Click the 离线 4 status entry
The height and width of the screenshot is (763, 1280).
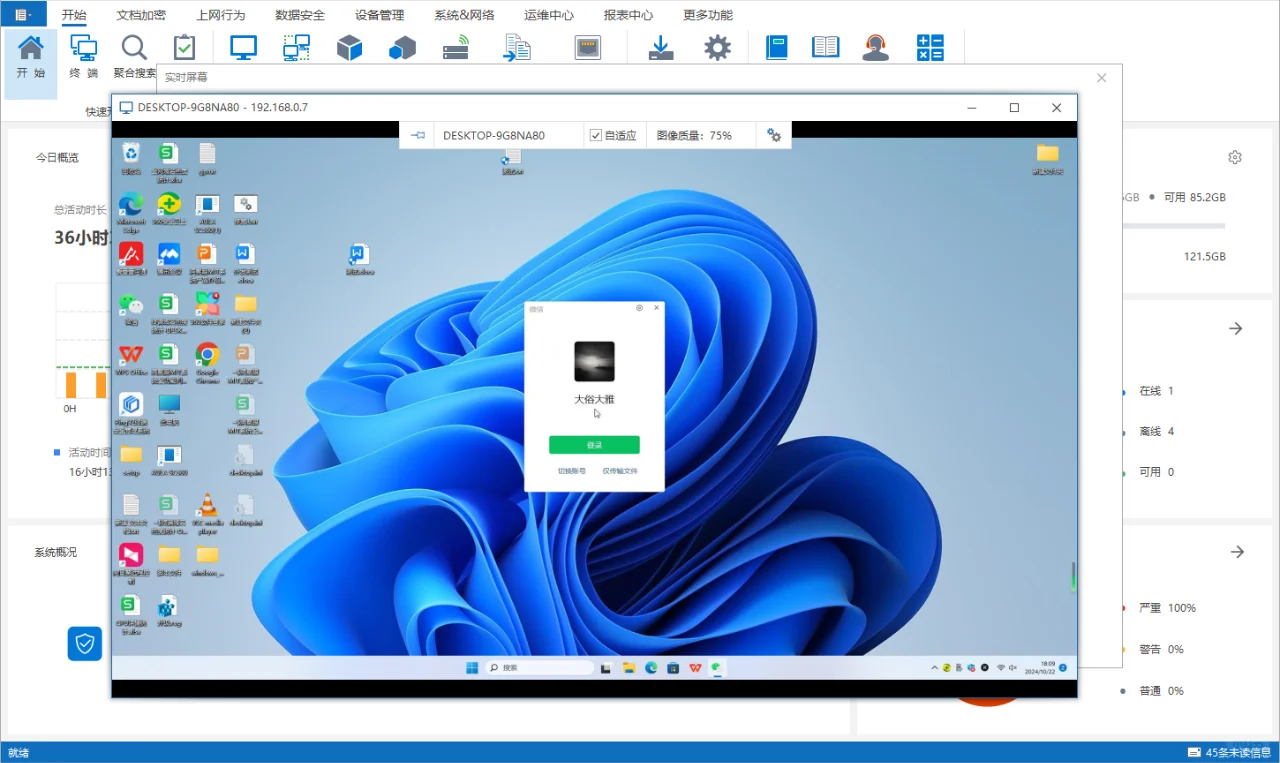click(x=1156, y=431)
